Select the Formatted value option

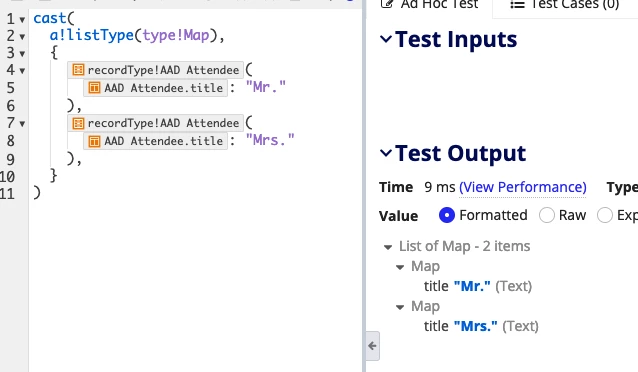click(447, 215)
